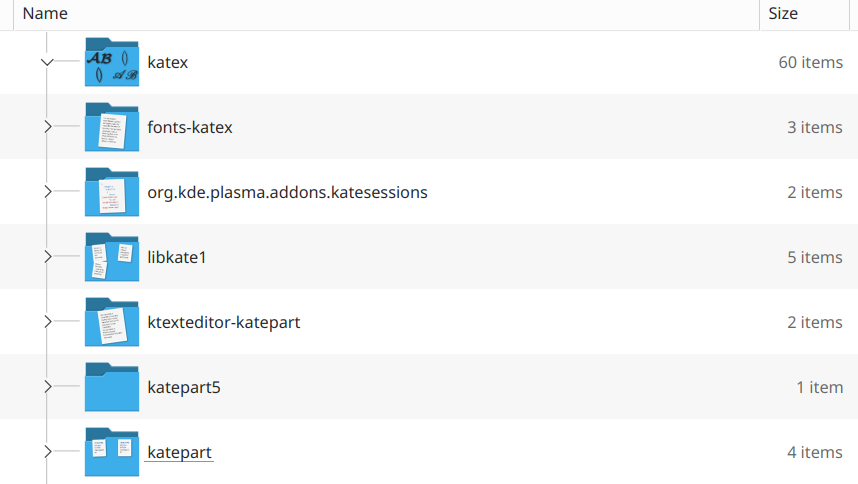Sort by the Name column header
The height and width of the screenshot is (484, 858).
tap(45, 14)
